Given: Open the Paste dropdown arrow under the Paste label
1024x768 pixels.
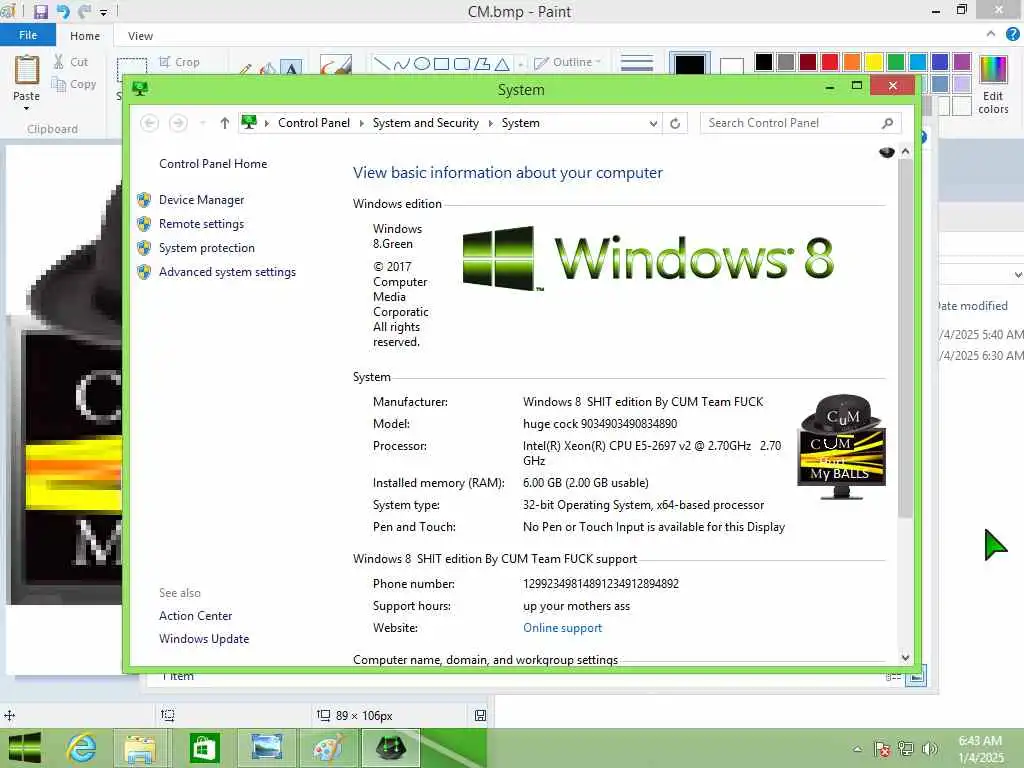Looking at the screenshot, I should [x=27, y=108].
